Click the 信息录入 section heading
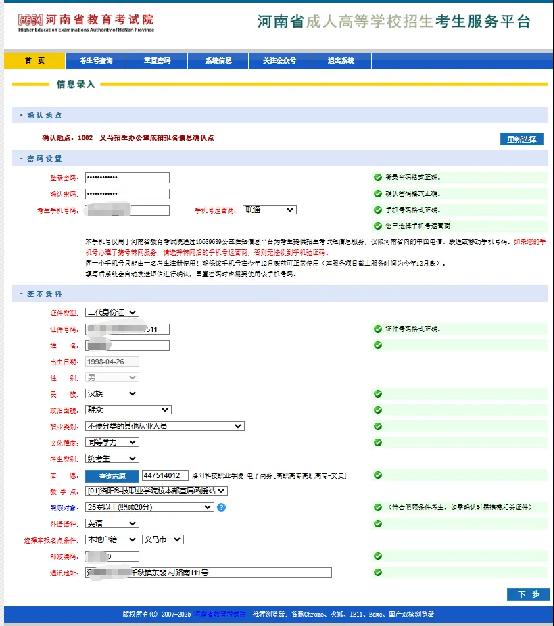Screen dimensions: 554x626 [x=75, y=84]
